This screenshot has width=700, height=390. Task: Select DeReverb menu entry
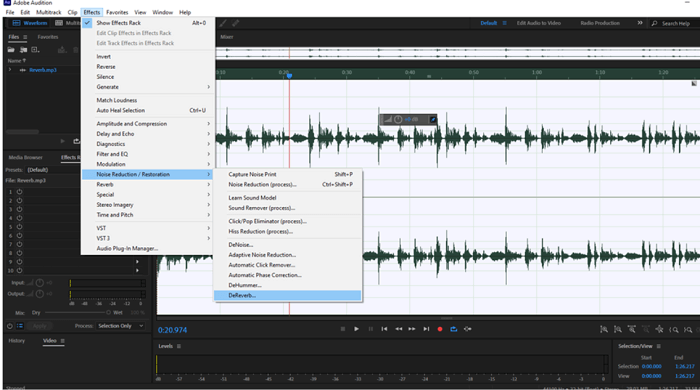288,295
